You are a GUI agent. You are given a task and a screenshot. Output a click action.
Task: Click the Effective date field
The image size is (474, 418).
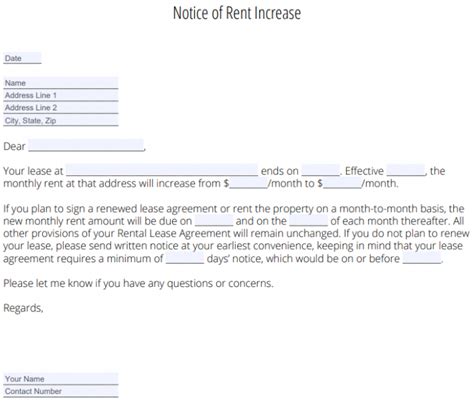tap(406, 170)
